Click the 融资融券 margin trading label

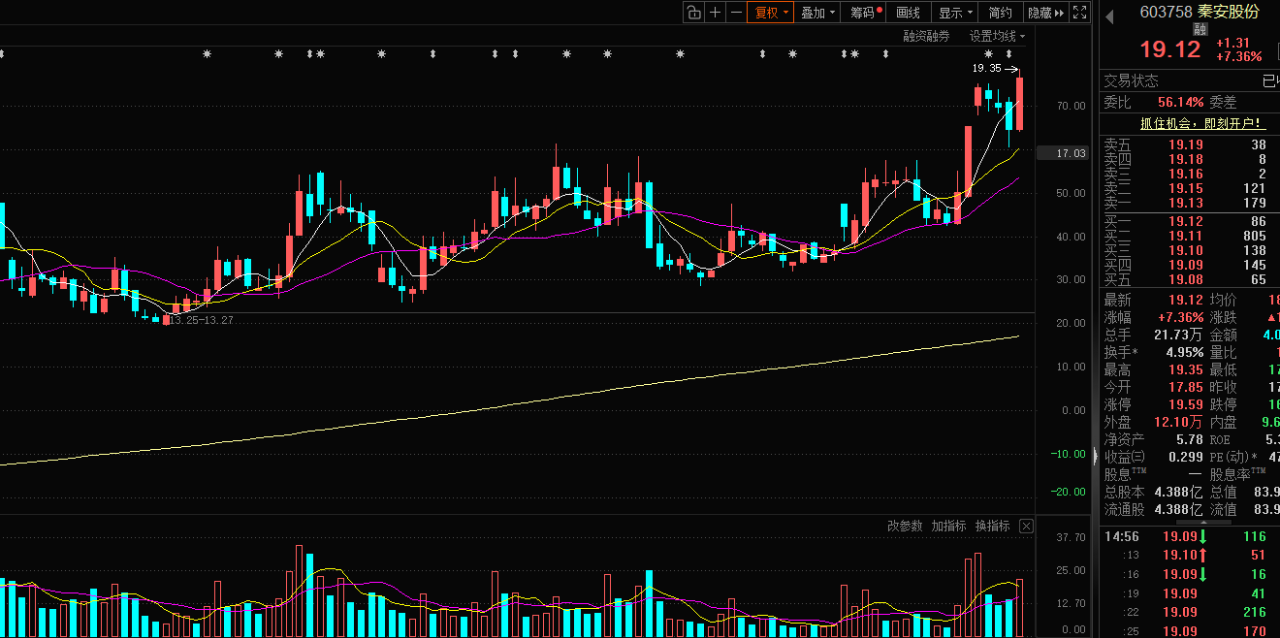click(926, 36)
